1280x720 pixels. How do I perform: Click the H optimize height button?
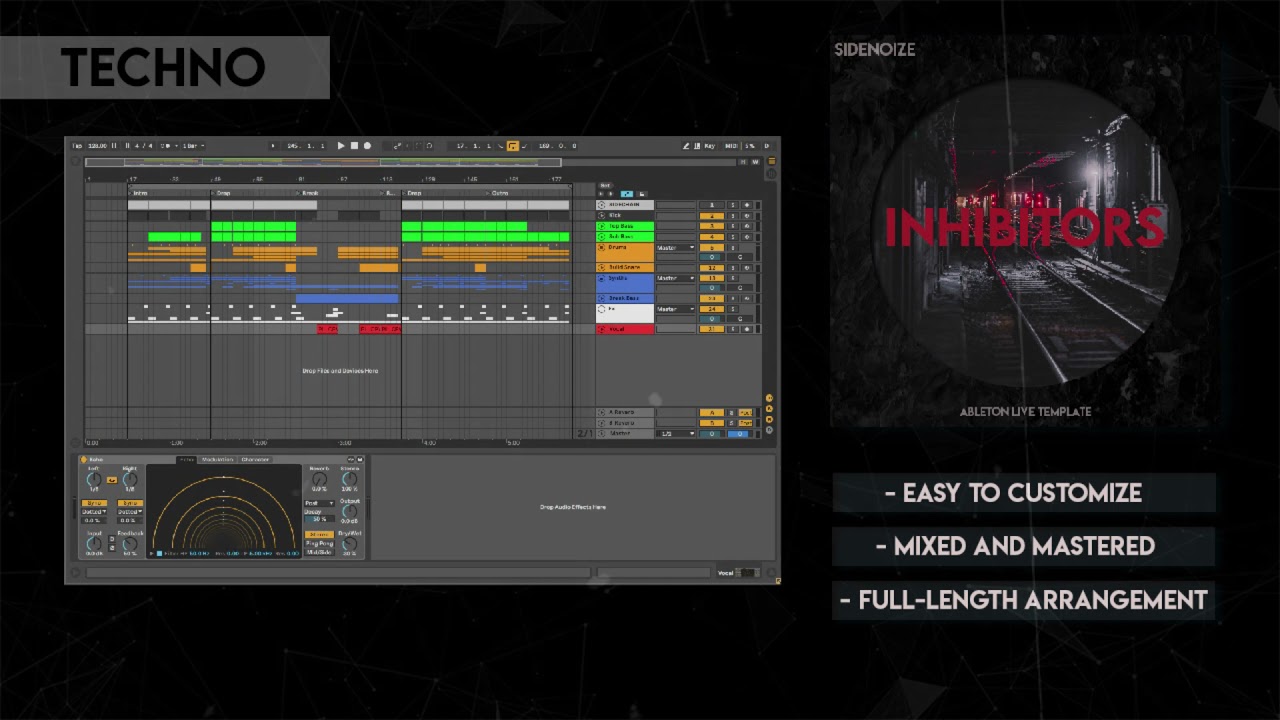click(743, 162)
